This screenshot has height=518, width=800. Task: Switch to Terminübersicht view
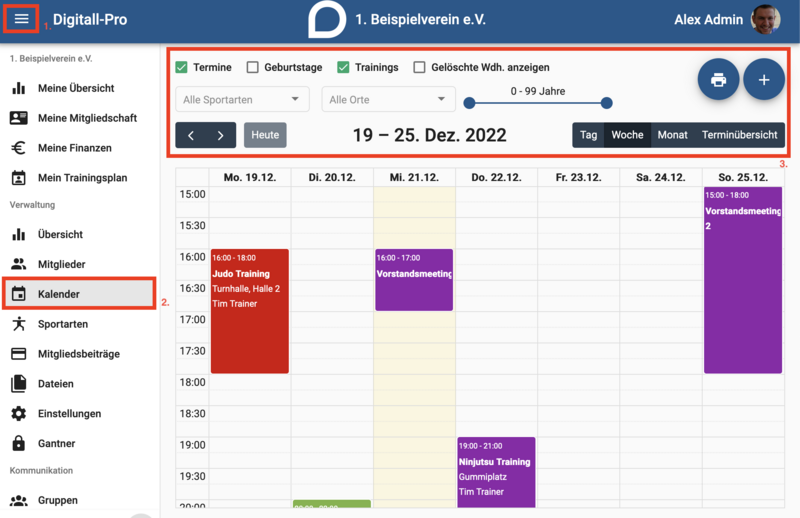coord(739,135)
